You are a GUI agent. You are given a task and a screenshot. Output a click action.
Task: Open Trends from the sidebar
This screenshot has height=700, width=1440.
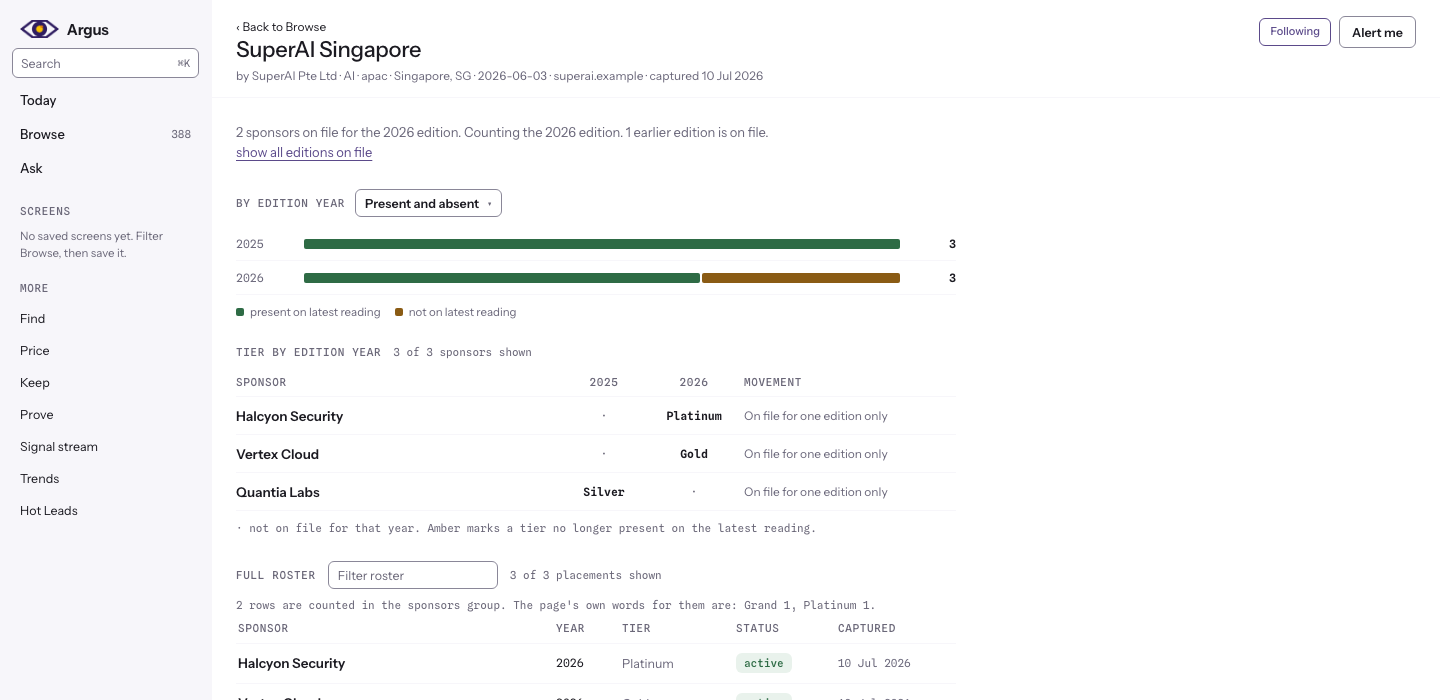point(39,478)
